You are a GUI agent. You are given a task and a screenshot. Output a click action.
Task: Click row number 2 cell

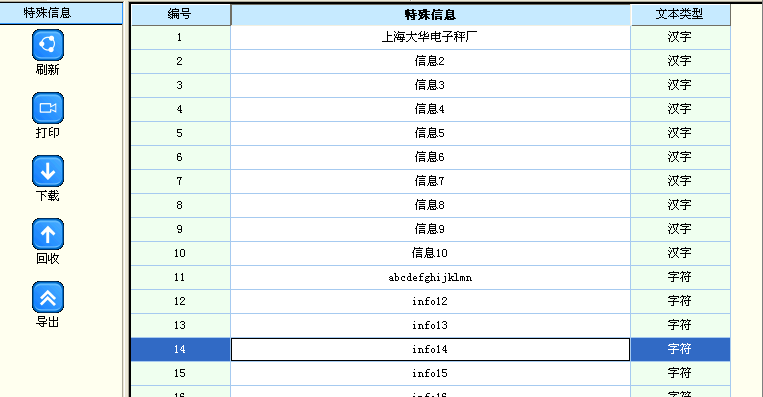tap(181, 61)
